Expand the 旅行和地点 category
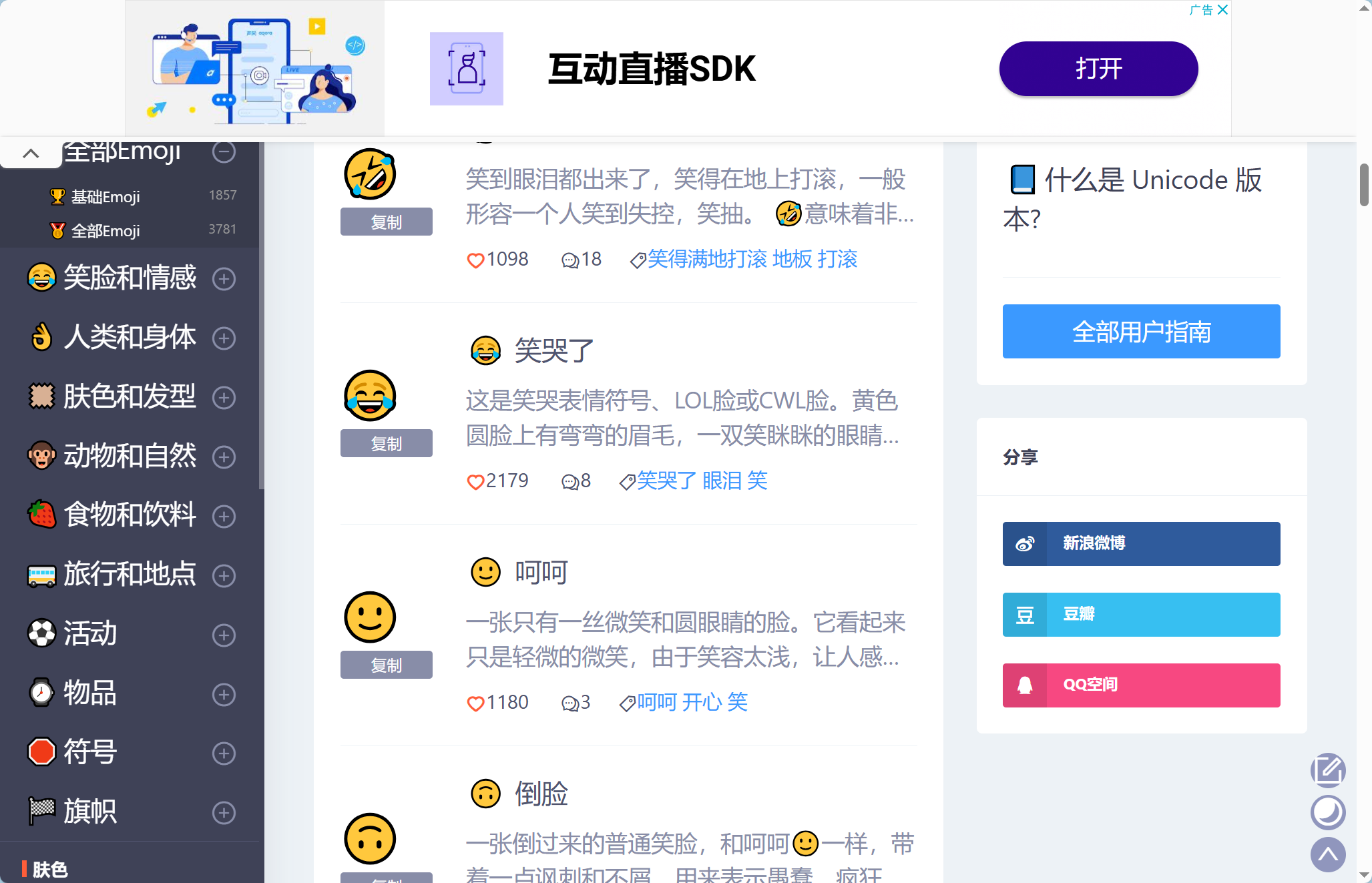 point(224,575)
